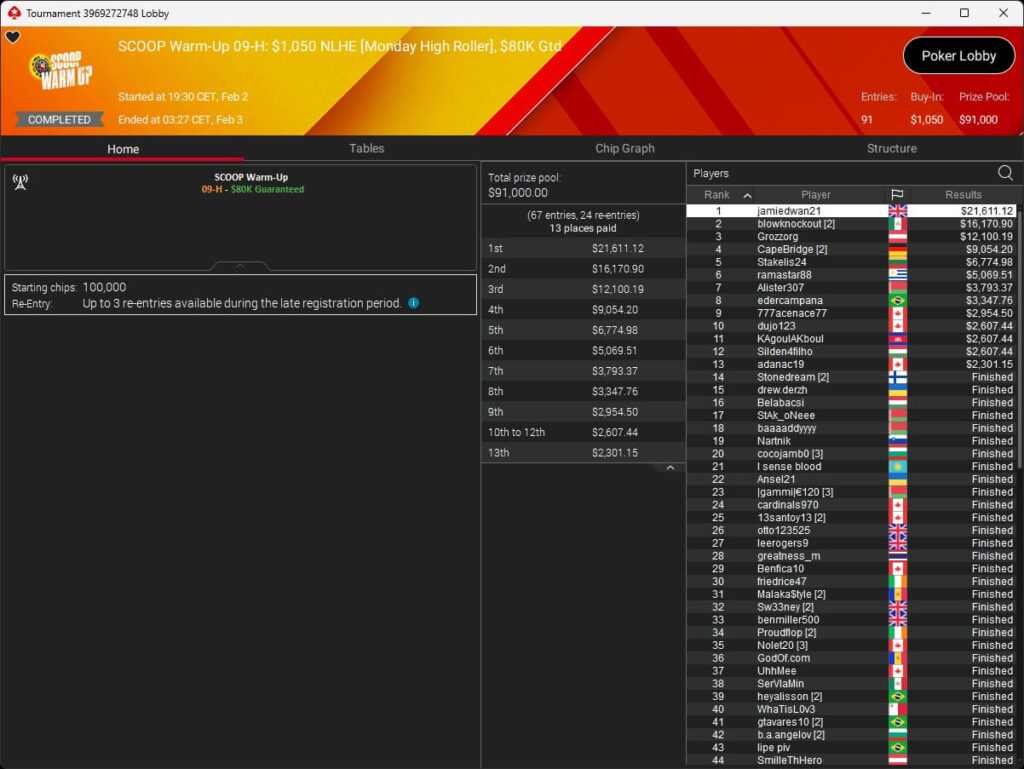Viewport: 1024px width, 769px height.
Task: Click the Re-Entry info icon
Action: click(x=414, y=303)
